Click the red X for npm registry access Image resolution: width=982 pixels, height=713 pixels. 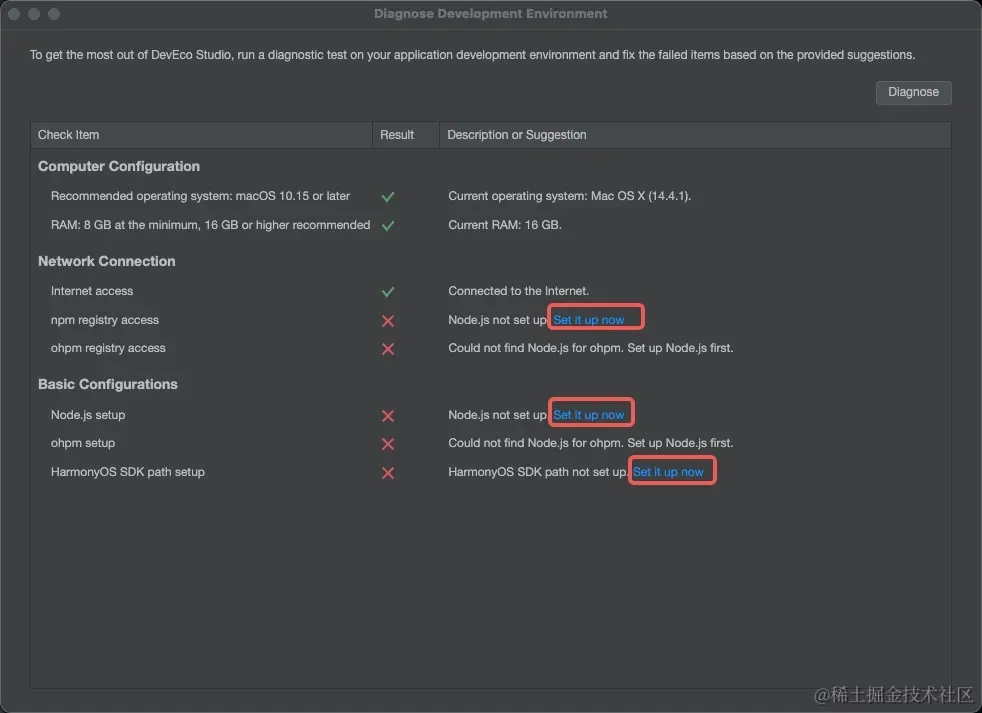(388, 321)
